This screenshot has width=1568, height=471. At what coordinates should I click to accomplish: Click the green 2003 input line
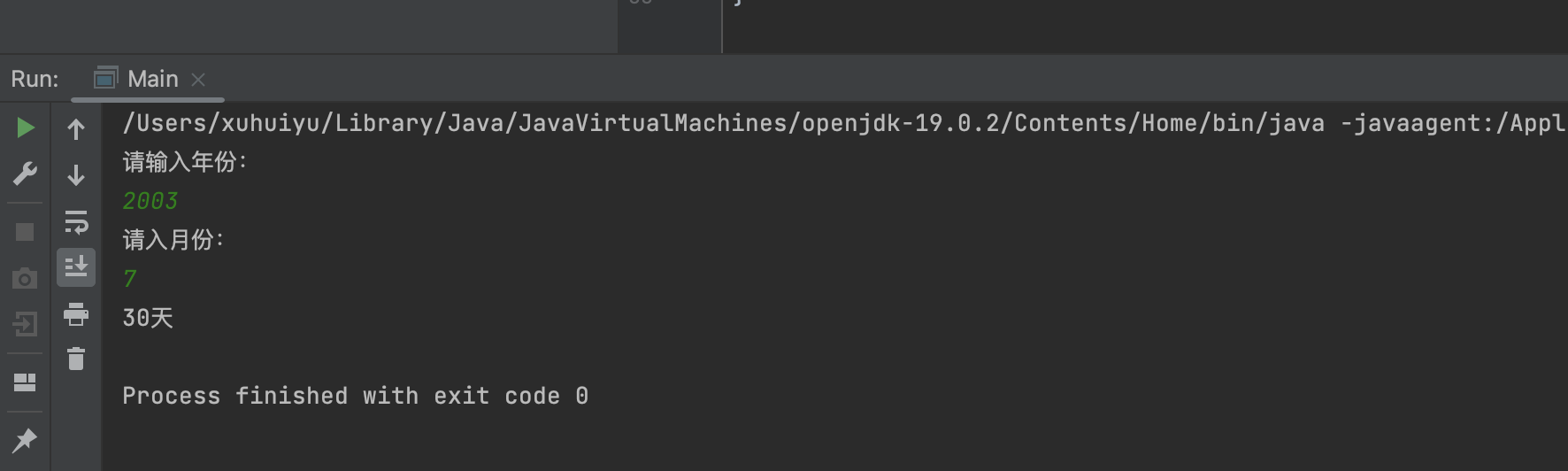(x=150, y=201)
